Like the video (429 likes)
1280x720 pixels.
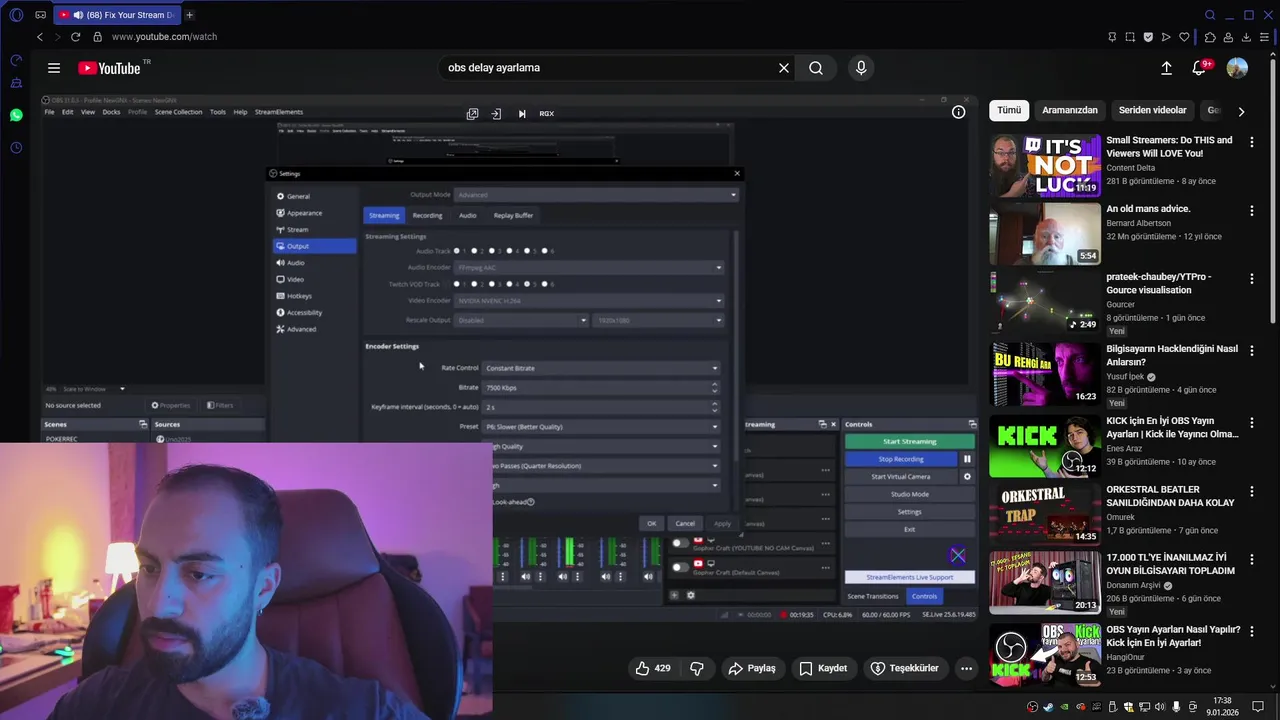pyautogui.click(x=652, y=668)
